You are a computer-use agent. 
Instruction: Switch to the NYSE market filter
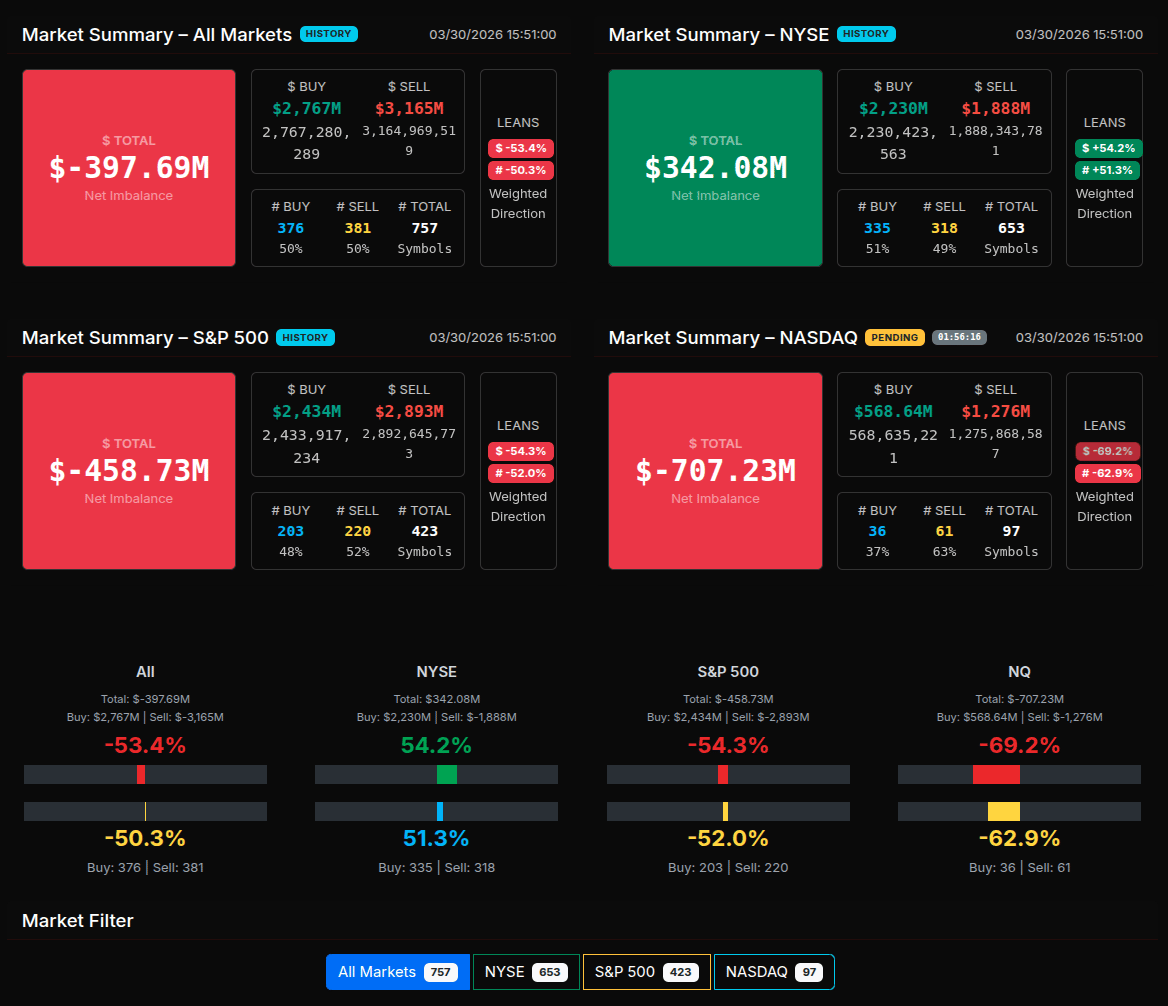[526, 972]
